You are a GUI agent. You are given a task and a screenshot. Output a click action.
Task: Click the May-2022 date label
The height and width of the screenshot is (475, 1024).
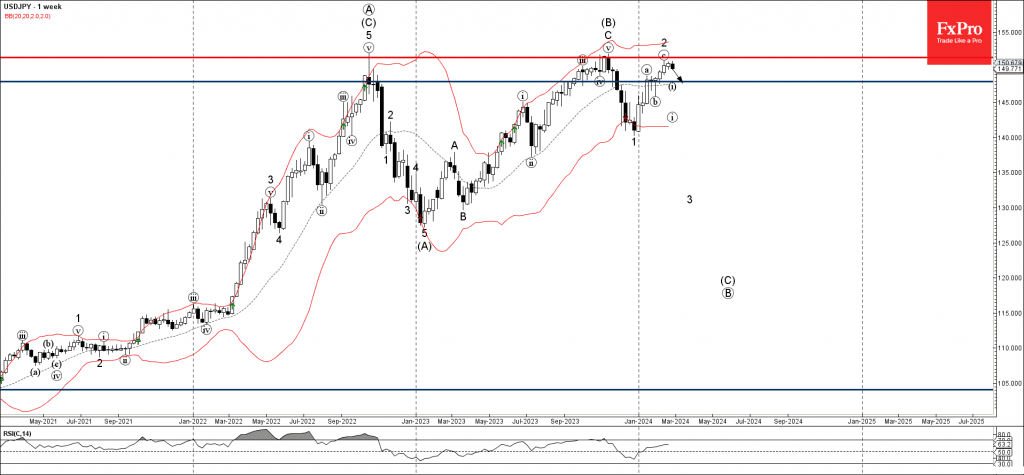[x=266, y=421]
